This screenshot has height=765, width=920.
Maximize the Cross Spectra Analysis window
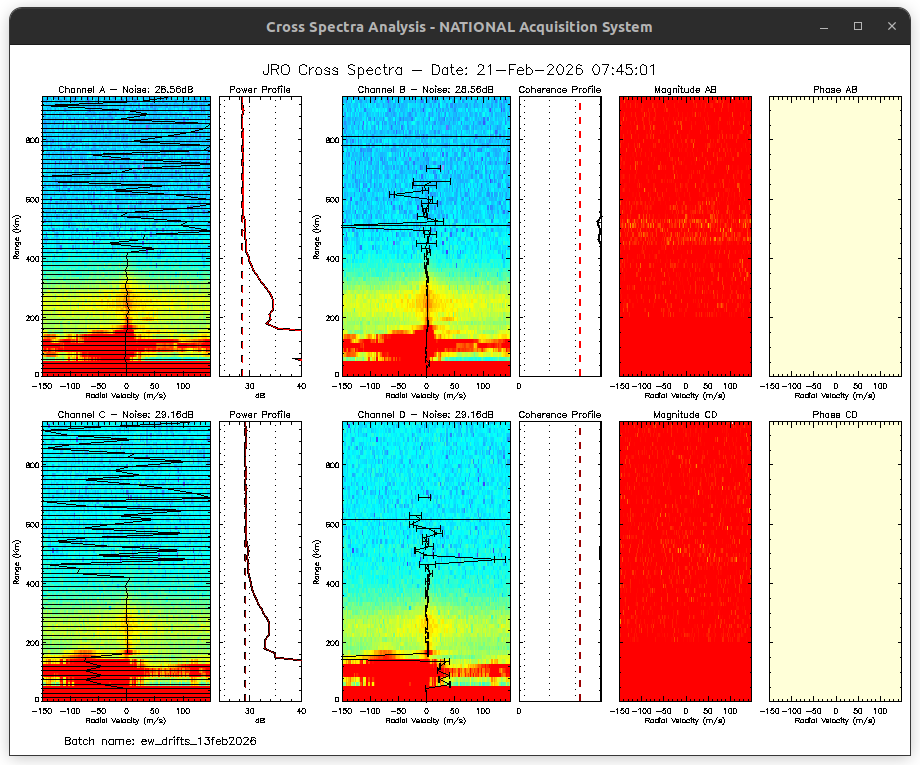[858, 26]
